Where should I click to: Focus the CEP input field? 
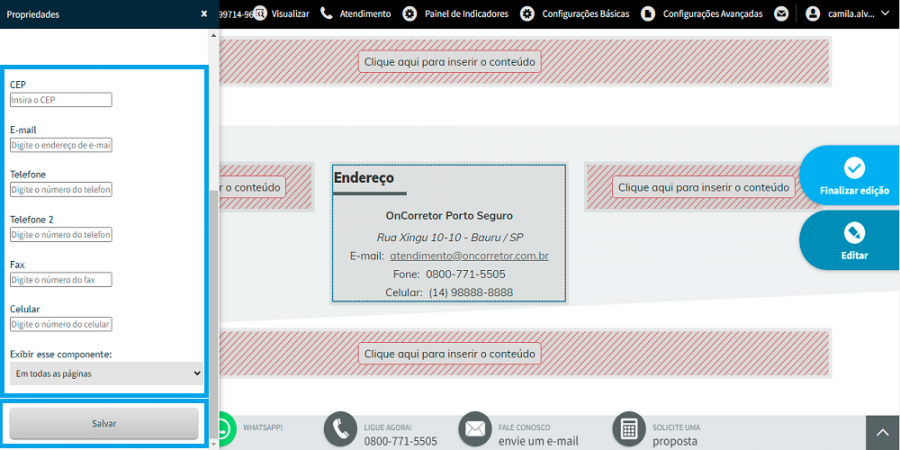coord(61,100)
